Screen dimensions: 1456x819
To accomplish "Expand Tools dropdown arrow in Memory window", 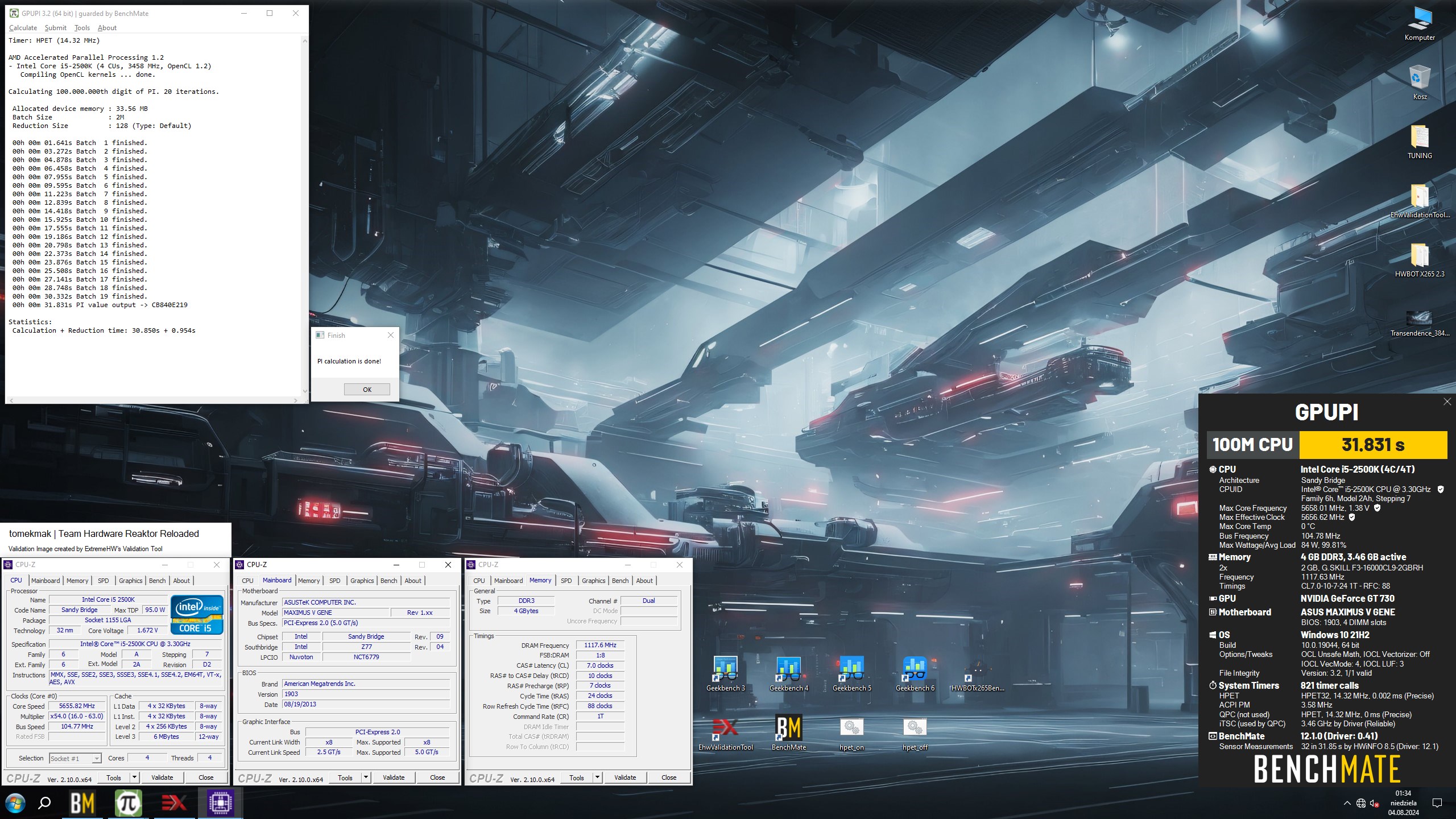I will pos(597,777).
